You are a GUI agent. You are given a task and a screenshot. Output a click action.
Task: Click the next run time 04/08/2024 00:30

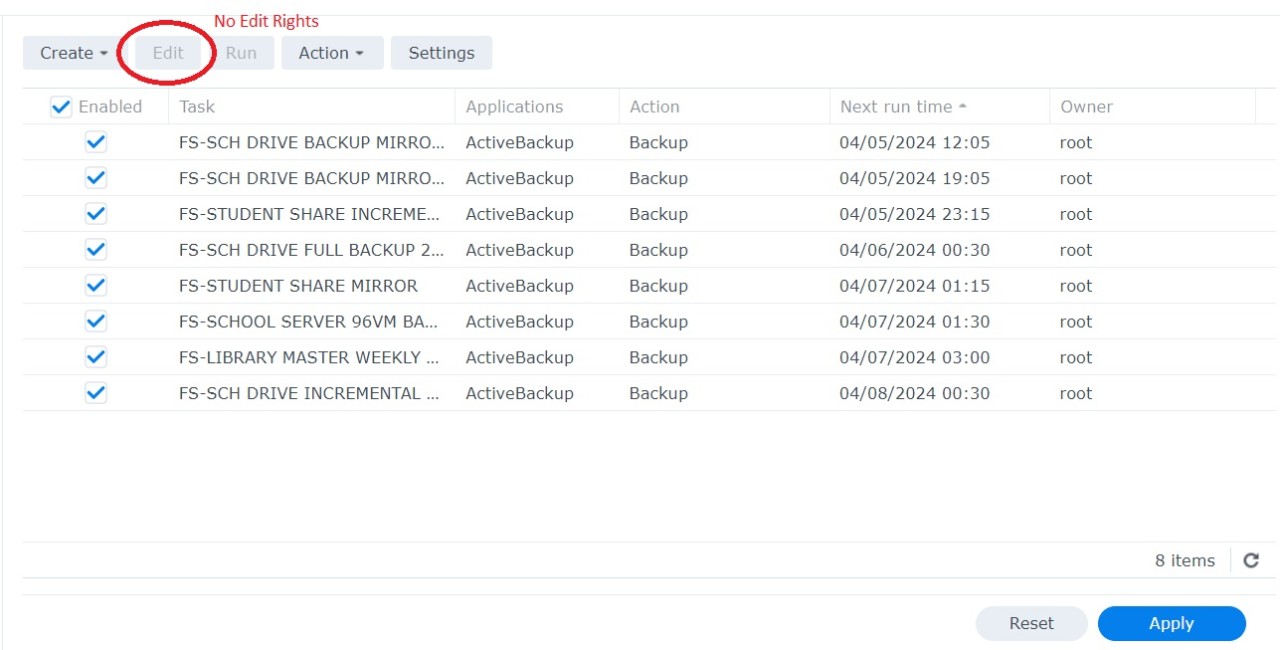[915, 393]
